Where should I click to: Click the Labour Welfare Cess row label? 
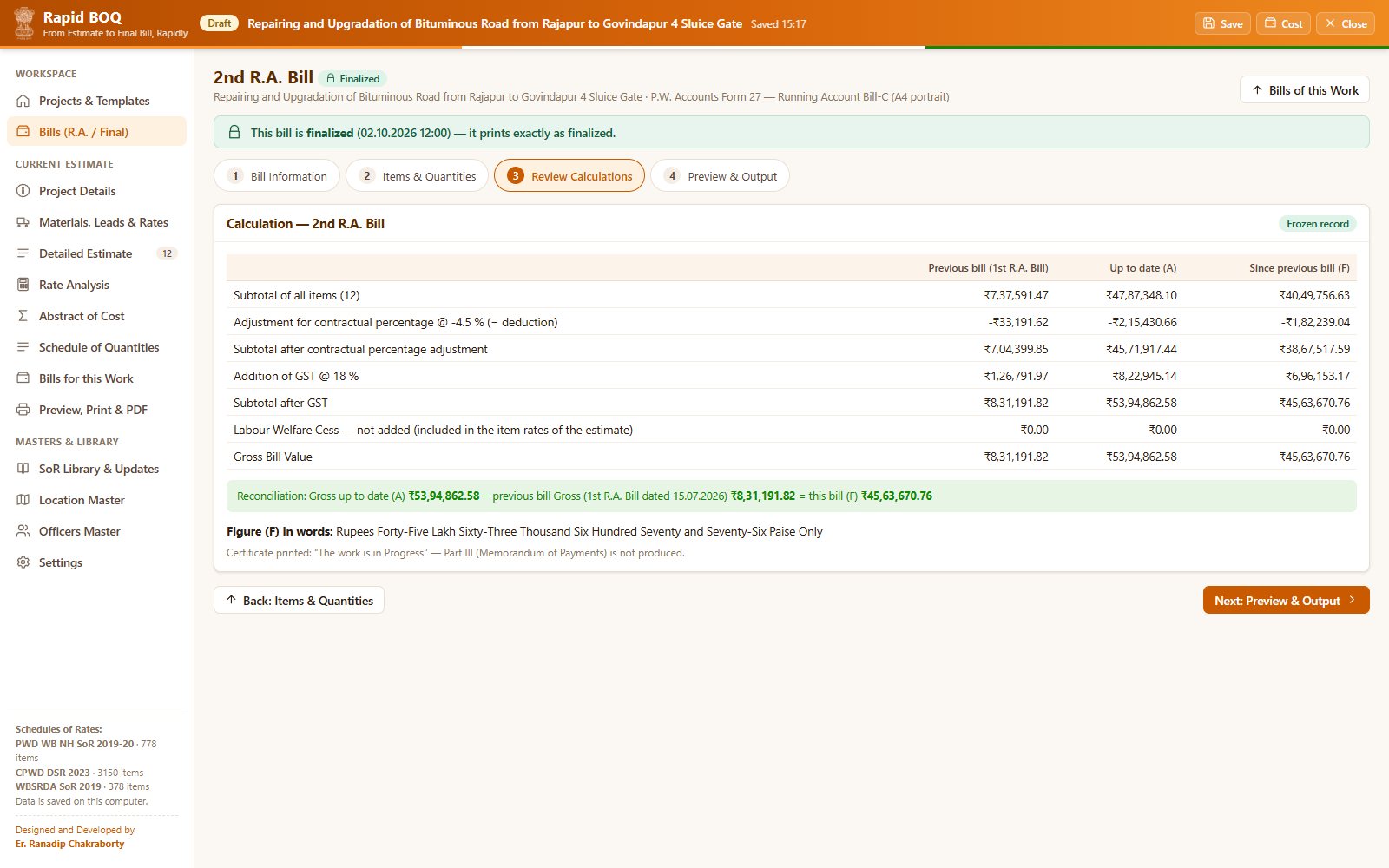point(432,430)
